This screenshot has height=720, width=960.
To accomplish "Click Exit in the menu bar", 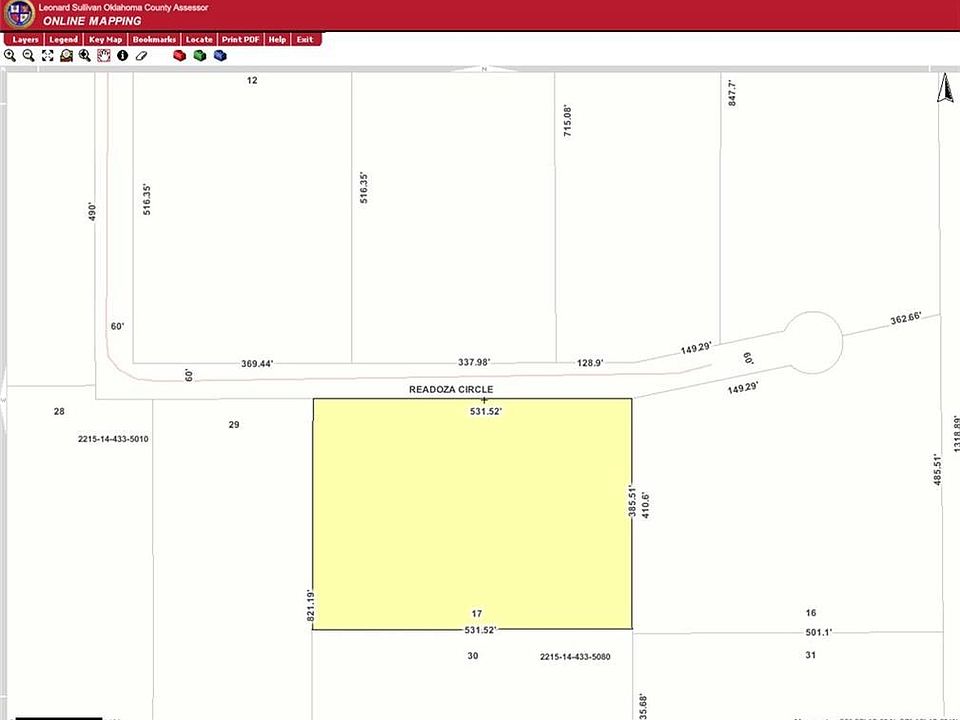I will [x=304, y=39].
